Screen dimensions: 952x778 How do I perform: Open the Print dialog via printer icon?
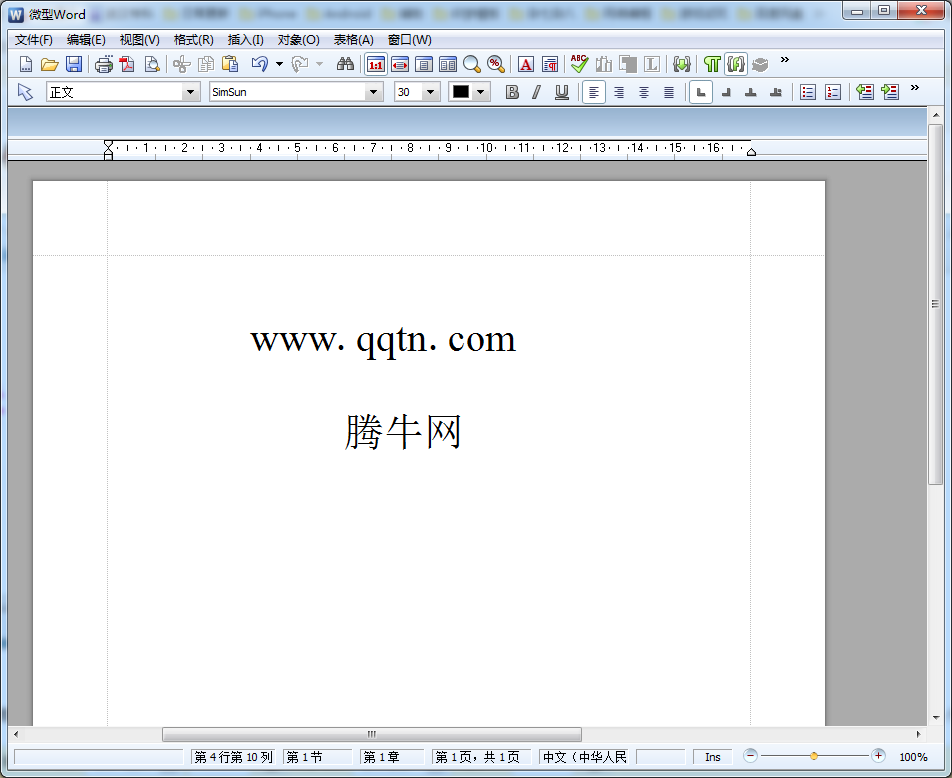click(x=104, y=64)
